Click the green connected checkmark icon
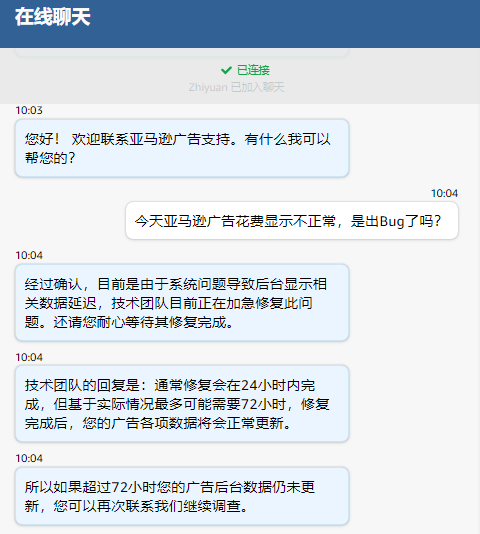Screen dimensions: 480x534 (x=226, y=70)
